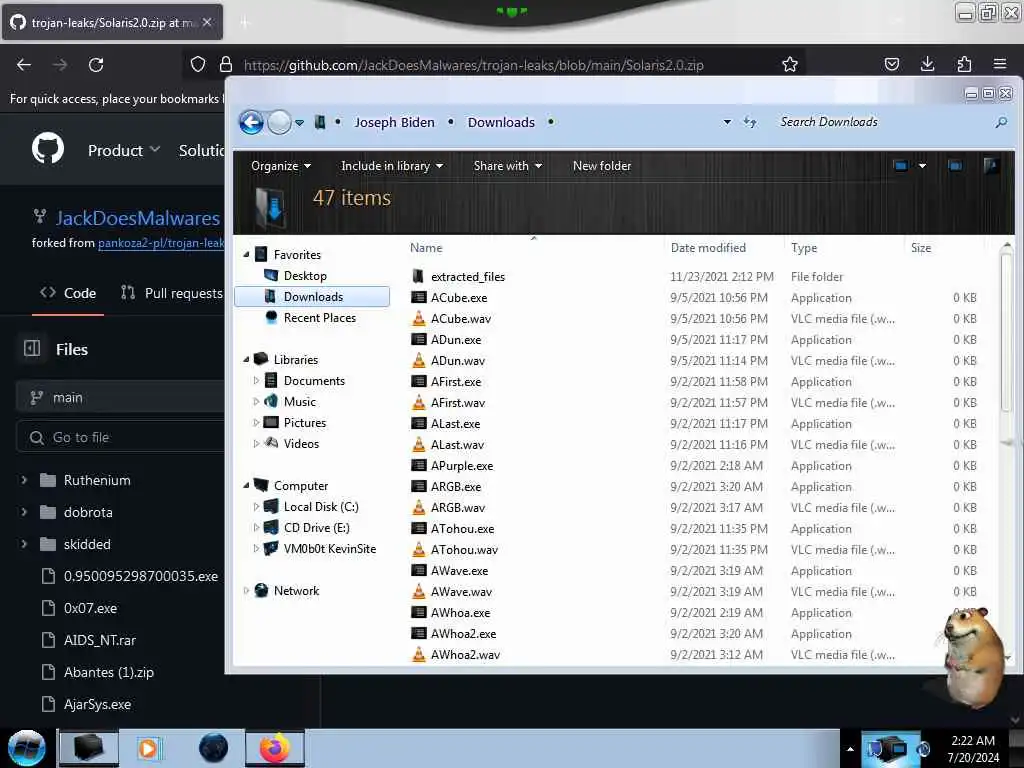Screen dimensions: 1024x768
Task: Open Firefox downloads panel icon
Action: coord(927,64)
